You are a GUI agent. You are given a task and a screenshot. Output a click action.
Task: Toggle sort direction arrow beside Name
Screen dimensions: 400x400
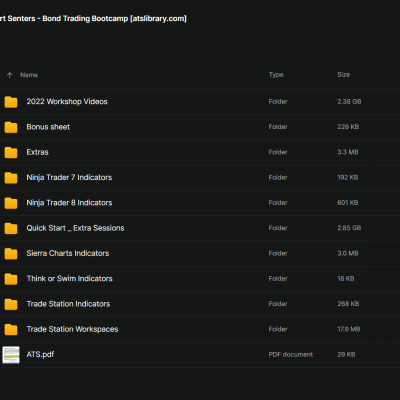[x=9, y=75]
